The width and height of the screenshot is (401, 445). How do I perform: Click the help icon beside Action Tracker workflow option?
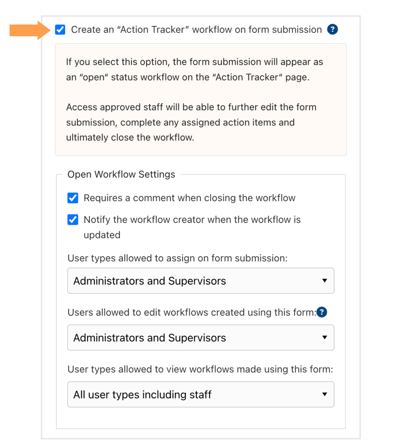[332, 29]
